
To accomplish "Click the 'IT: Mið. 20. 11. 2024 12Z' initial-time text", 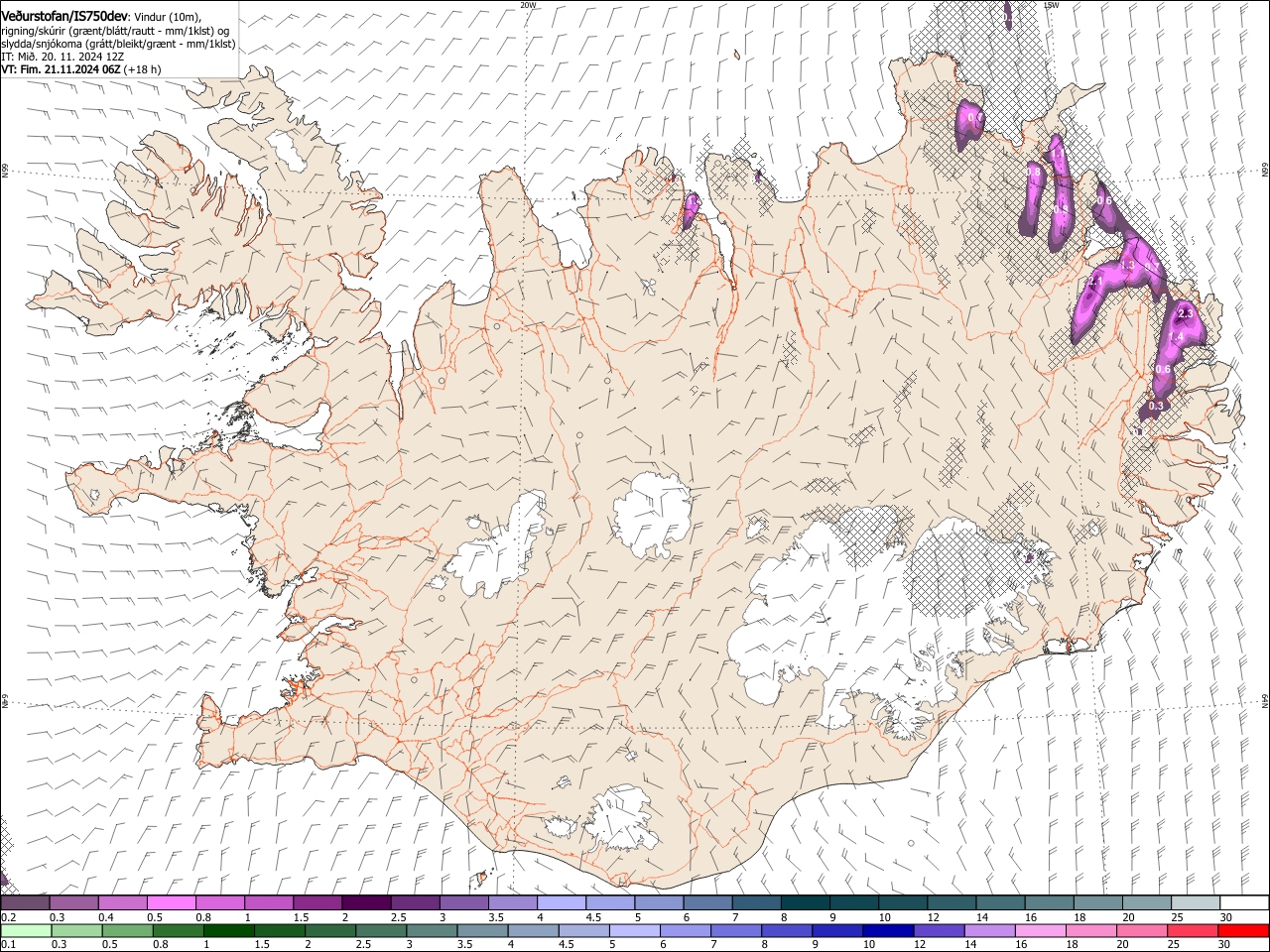I will point(63,57).
